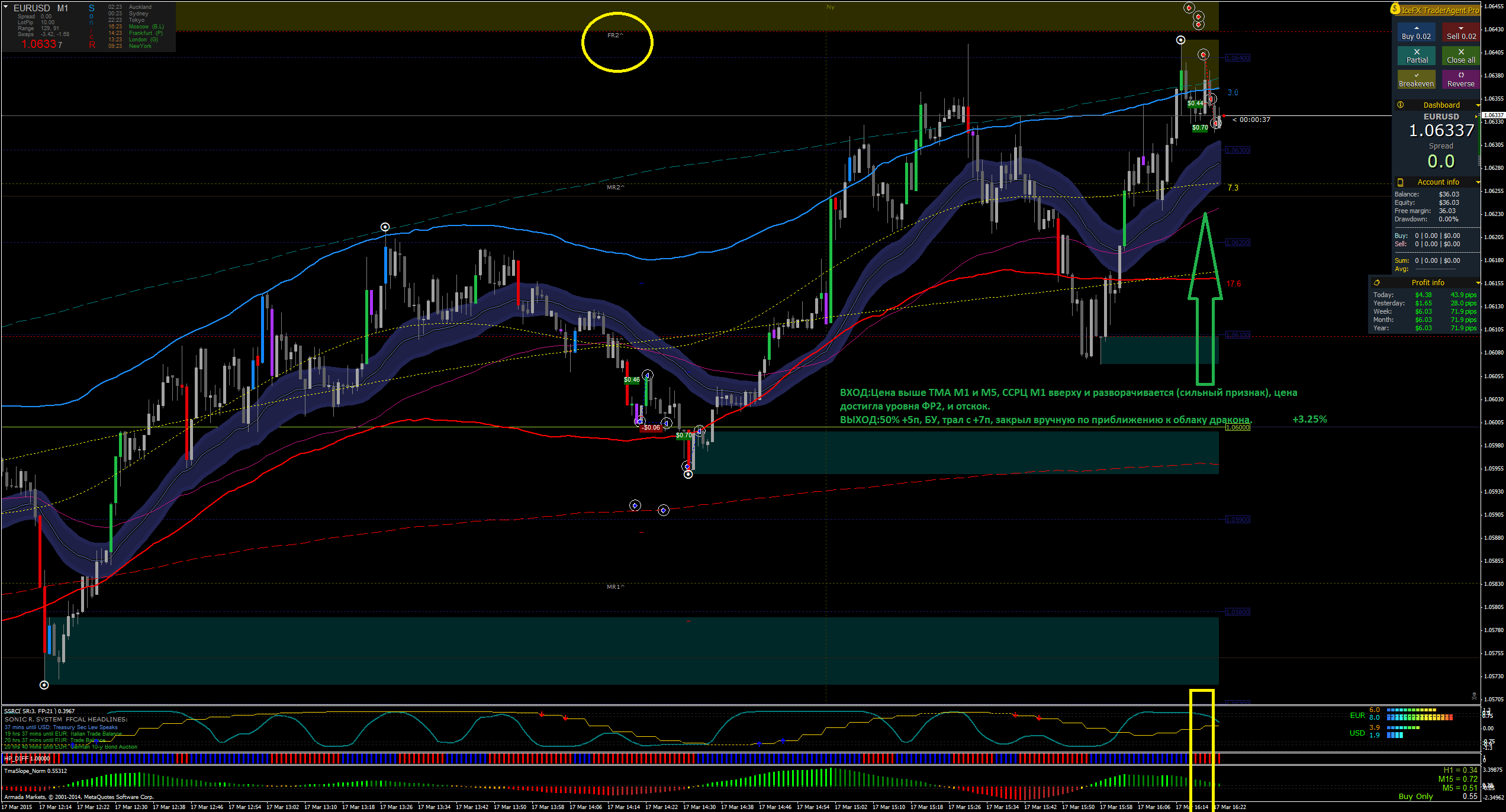Click the SSRC(SR:3, FP:21) indicator label
The image size is (1506, 812).
pos(39,711)
